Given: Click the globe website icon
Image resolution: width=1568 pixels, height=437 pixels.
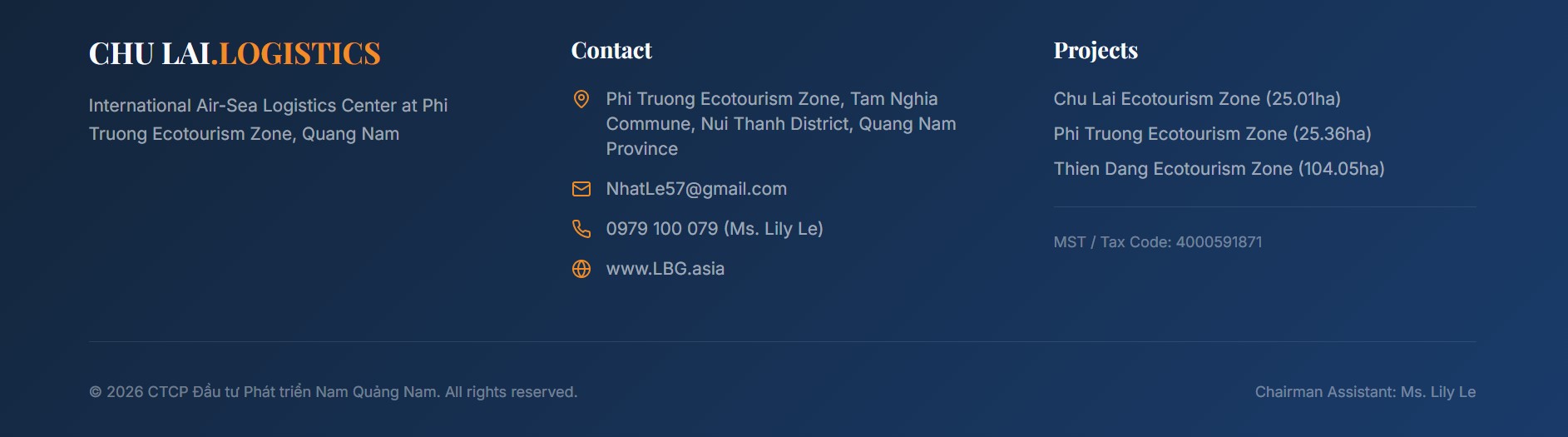Looking at the screenshot, I should (x=581, y=269).
